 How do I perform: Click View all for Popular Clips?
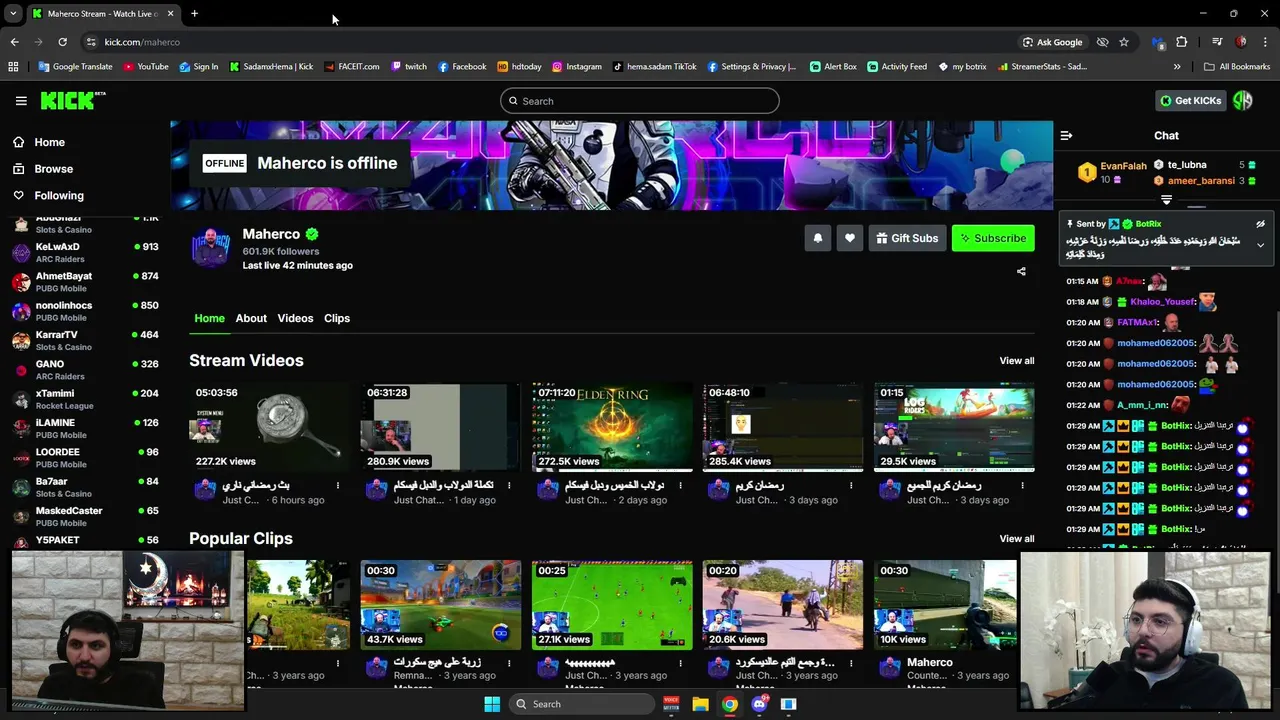(1016, 539)
